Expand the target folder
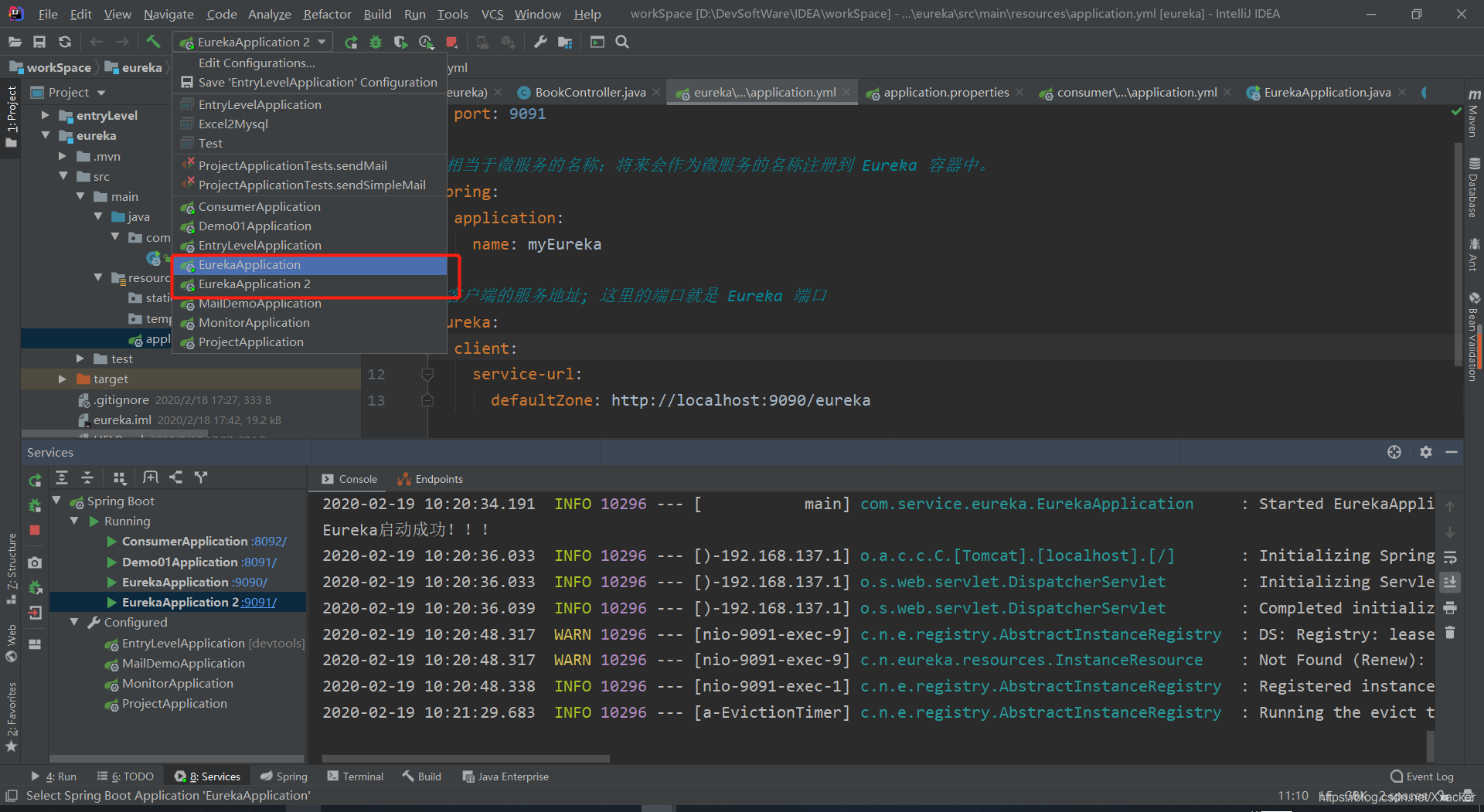 coord(62,379)
